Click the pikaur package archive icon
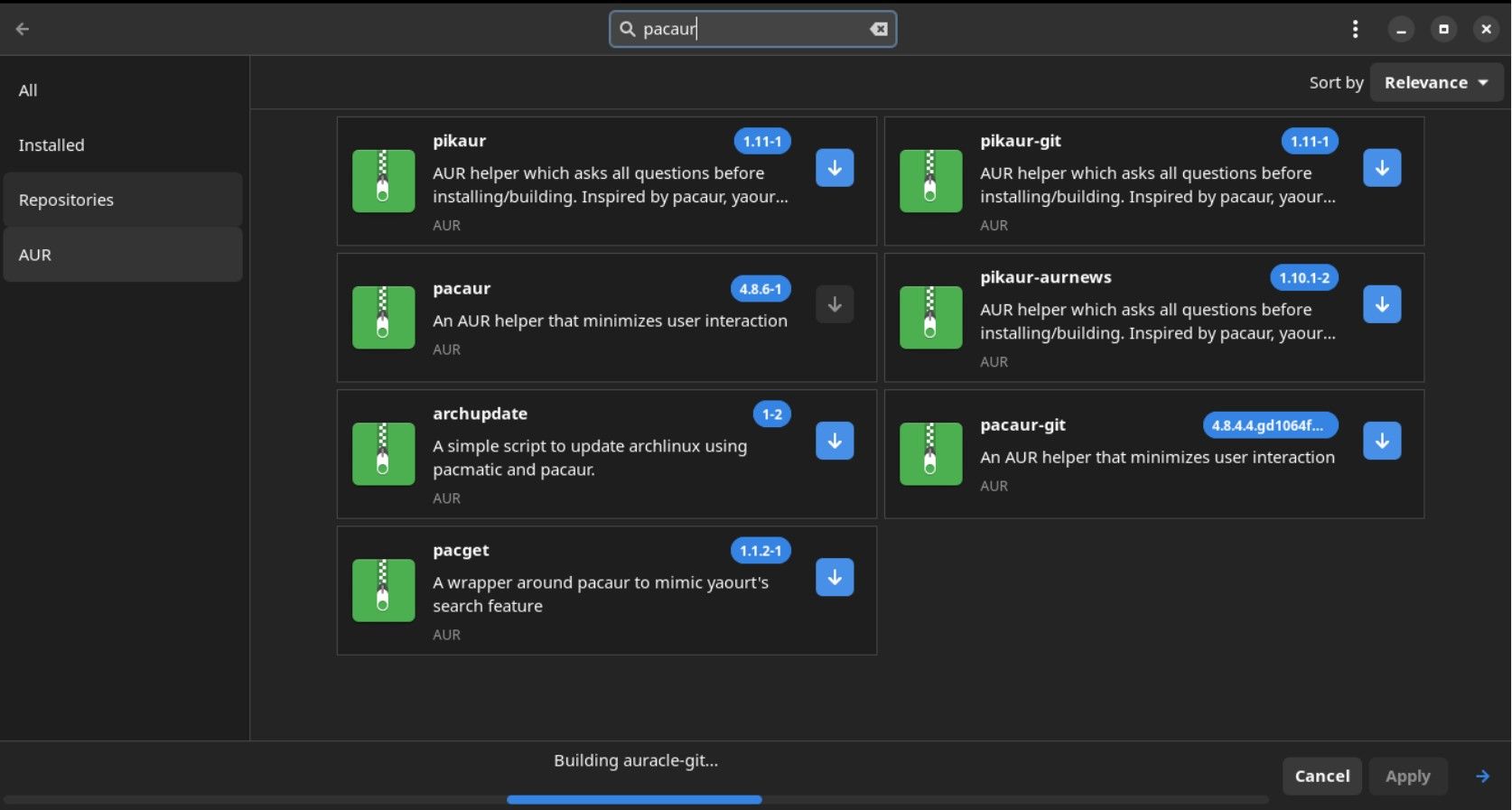The height and width of the screenshot is (810, 1512). 384,181
